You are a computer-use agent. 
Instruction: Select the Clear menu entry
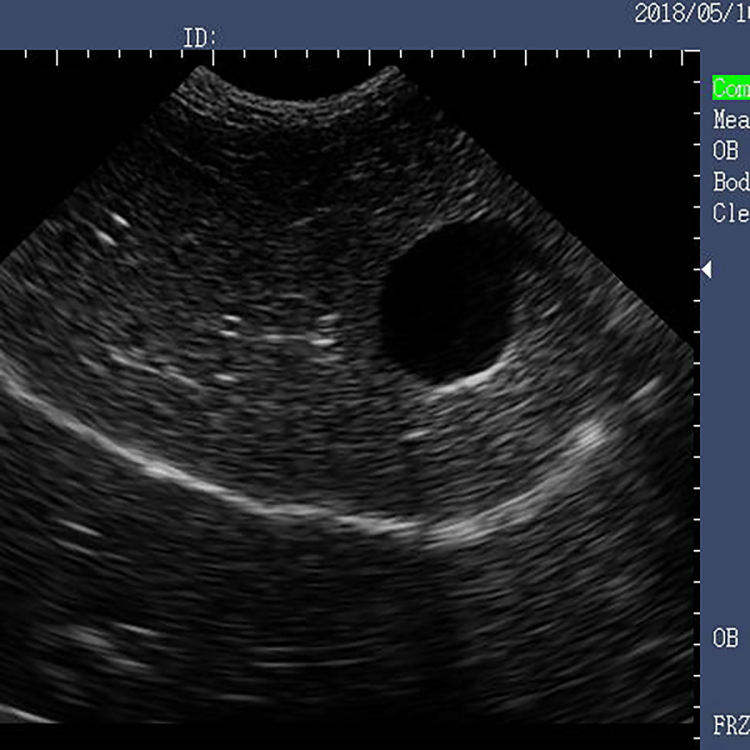731,213
